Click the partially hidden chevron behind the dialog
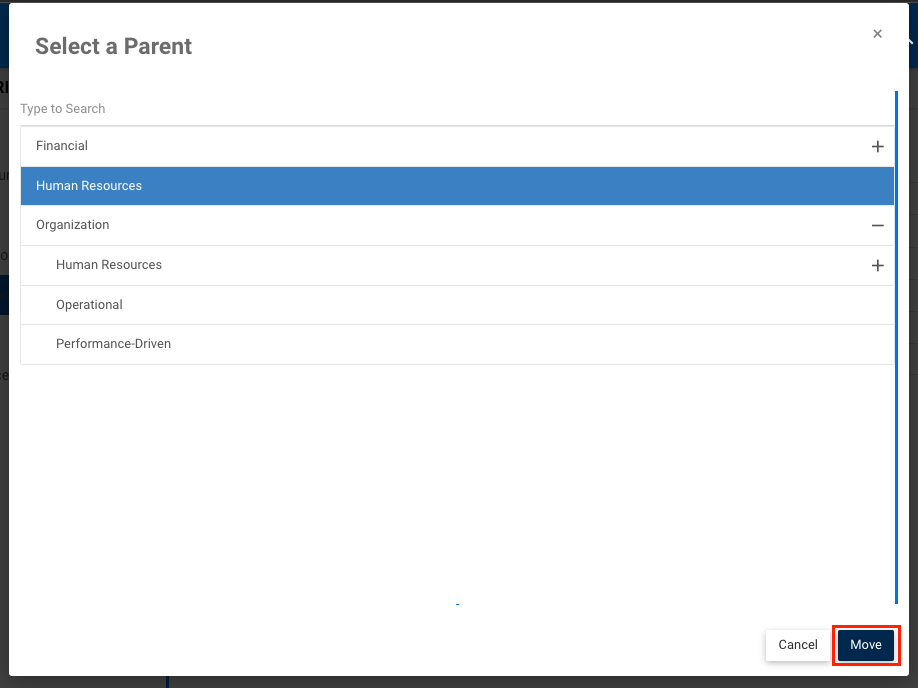The width and height of the screenshot is (918, 688). pos(911,42)
